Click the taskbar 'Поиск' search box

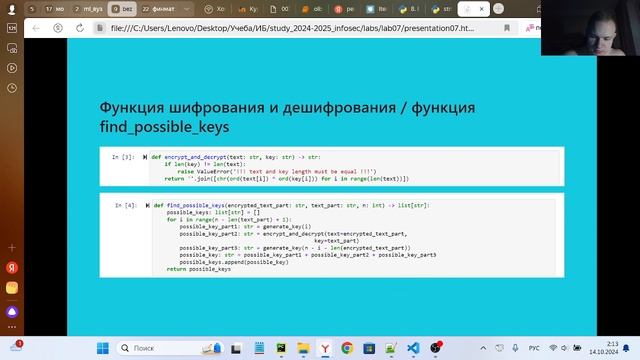click(170, 348)
